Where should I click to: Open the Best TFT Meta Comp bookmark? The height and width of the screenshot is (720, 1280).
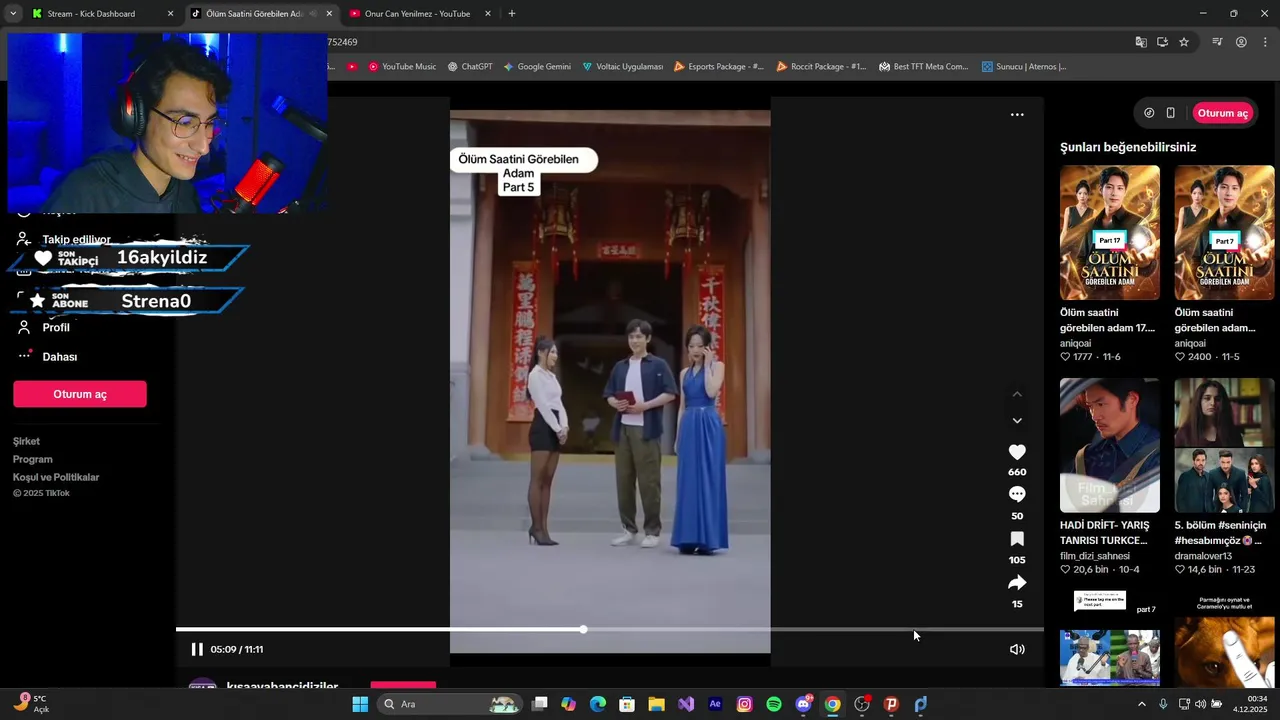pyautogui.click(x=924, y=67)
